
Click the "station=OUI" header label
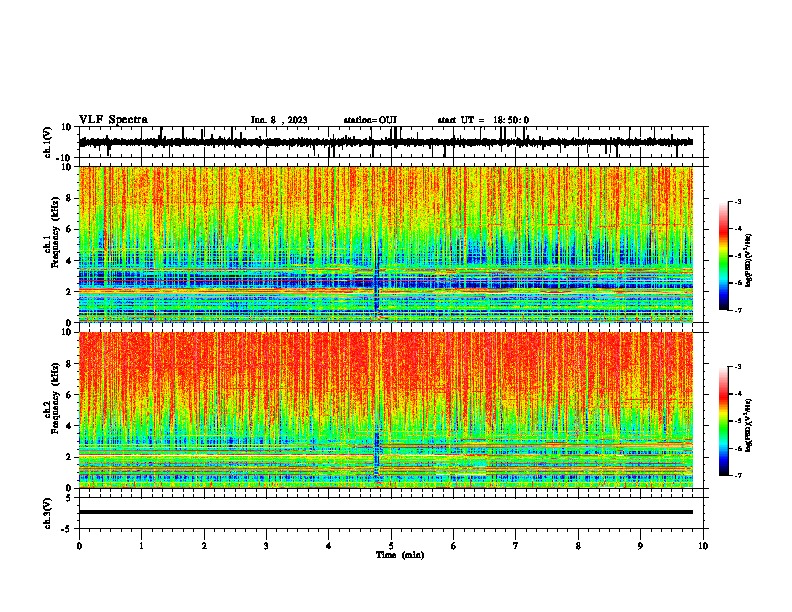coord(370,120)
